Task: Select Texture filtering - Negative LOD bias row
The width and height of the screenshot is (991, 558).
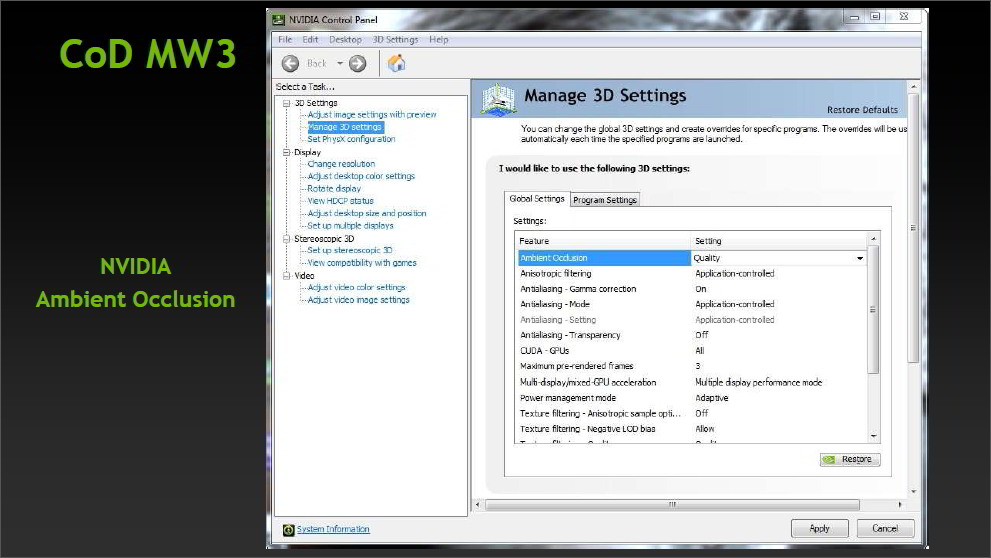Action: pos(692,429)
